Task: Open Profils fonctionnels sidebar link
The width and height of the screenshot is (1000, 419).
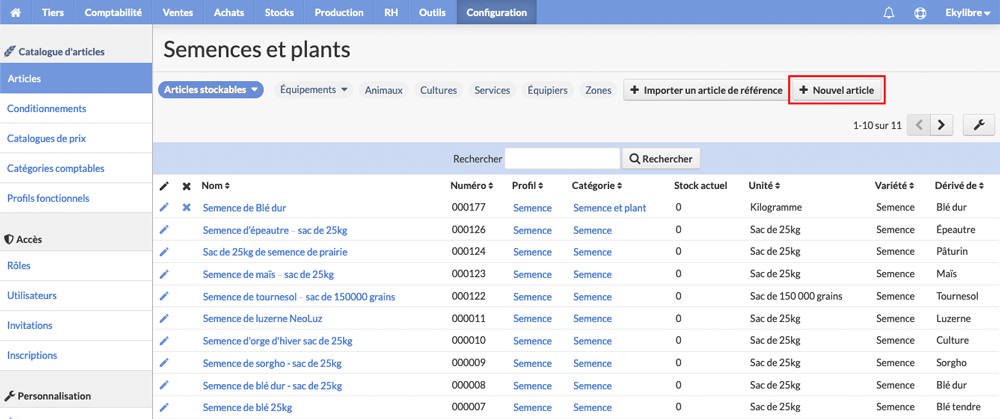Action: [x=76, y=198]
